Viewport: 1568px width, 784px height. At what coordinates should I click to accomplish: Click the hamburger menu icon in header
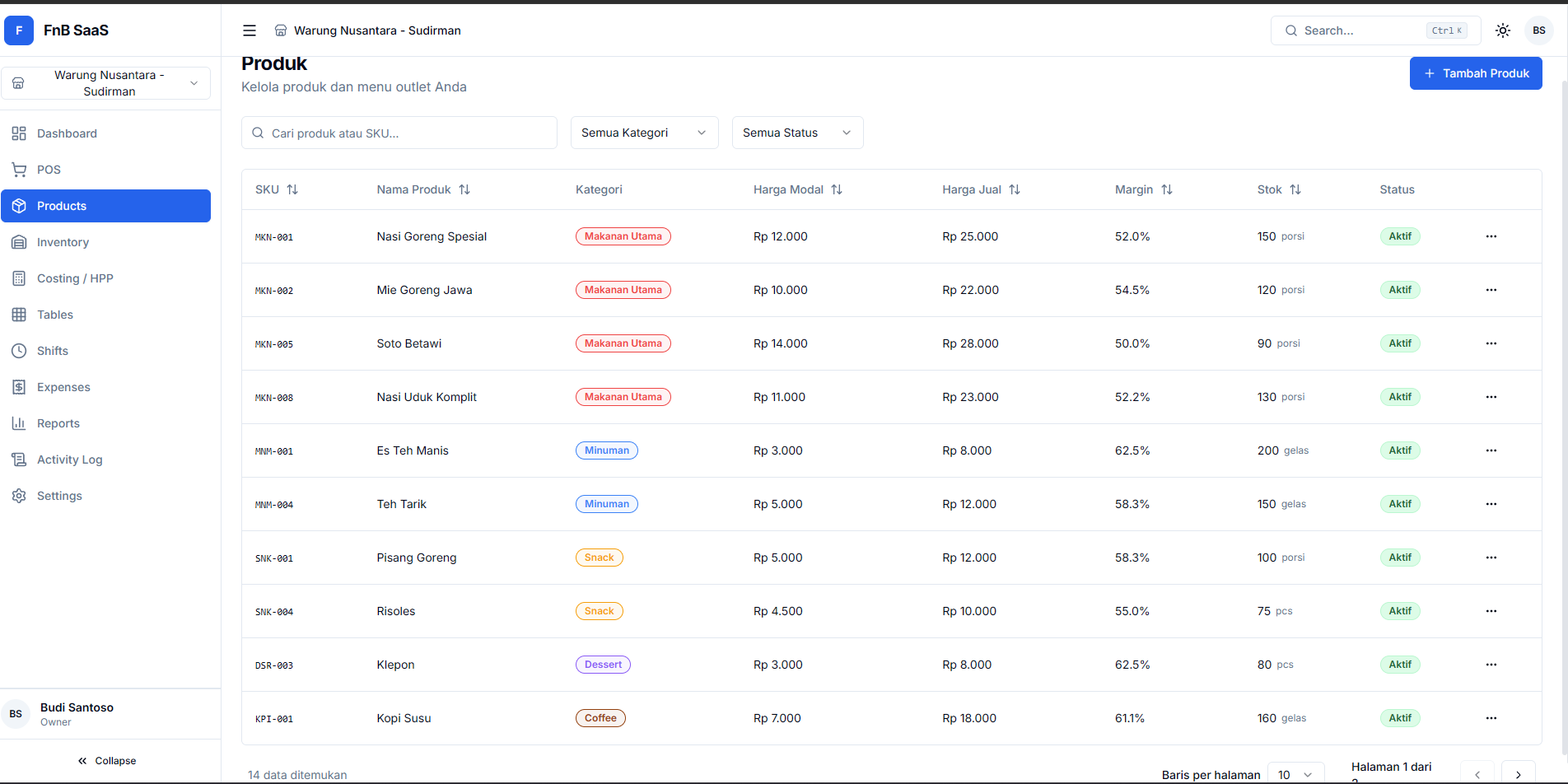pyautogui.click(x=250, y=30)
